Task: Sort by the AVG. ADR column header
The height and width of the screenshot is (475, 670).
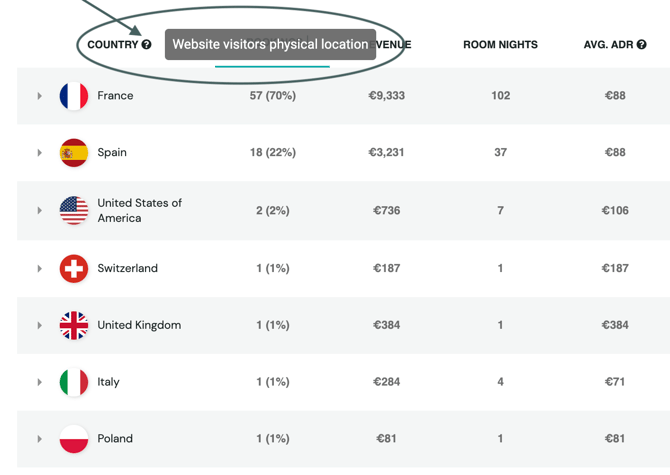Action: click(x=608, y=45)
